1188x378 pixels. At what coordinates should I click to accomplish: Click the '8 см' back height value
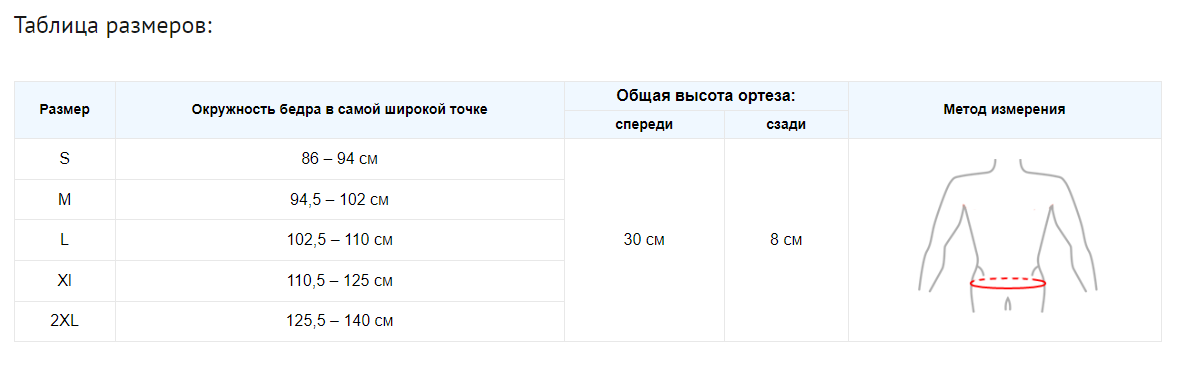[x=786, y=240]
